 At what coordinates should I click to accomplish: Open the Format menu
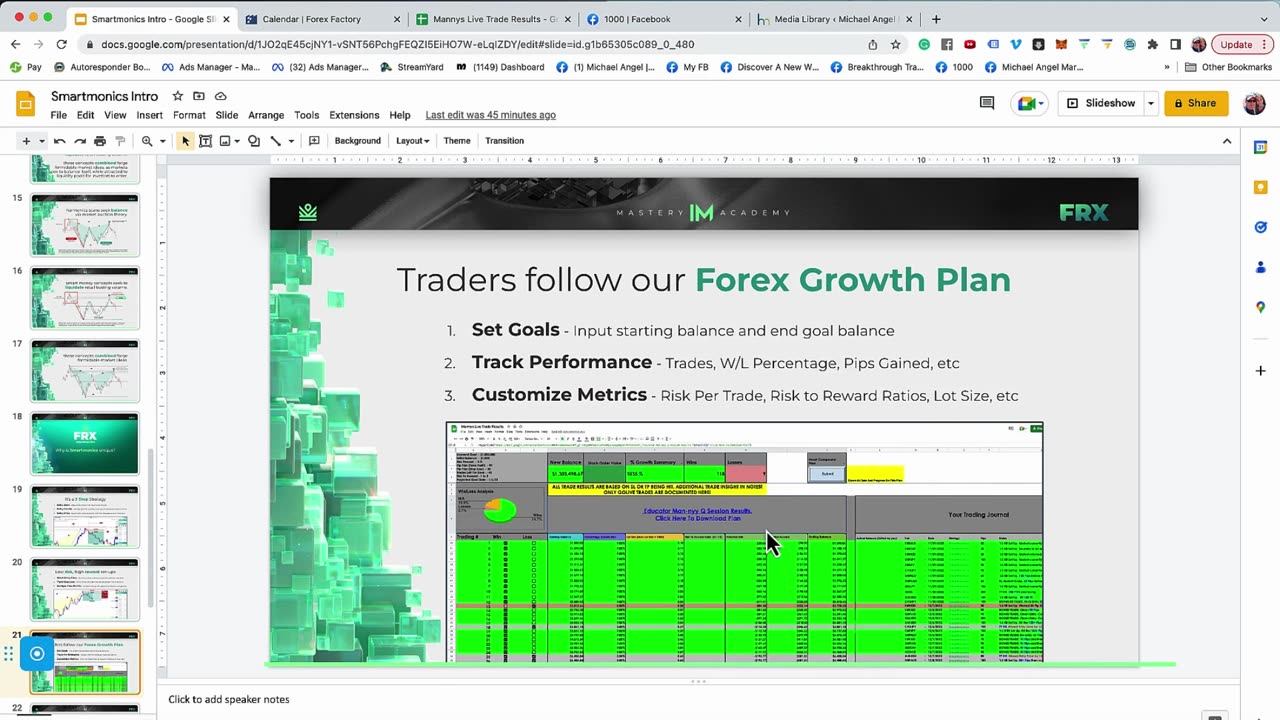click(x=189, y=115)
